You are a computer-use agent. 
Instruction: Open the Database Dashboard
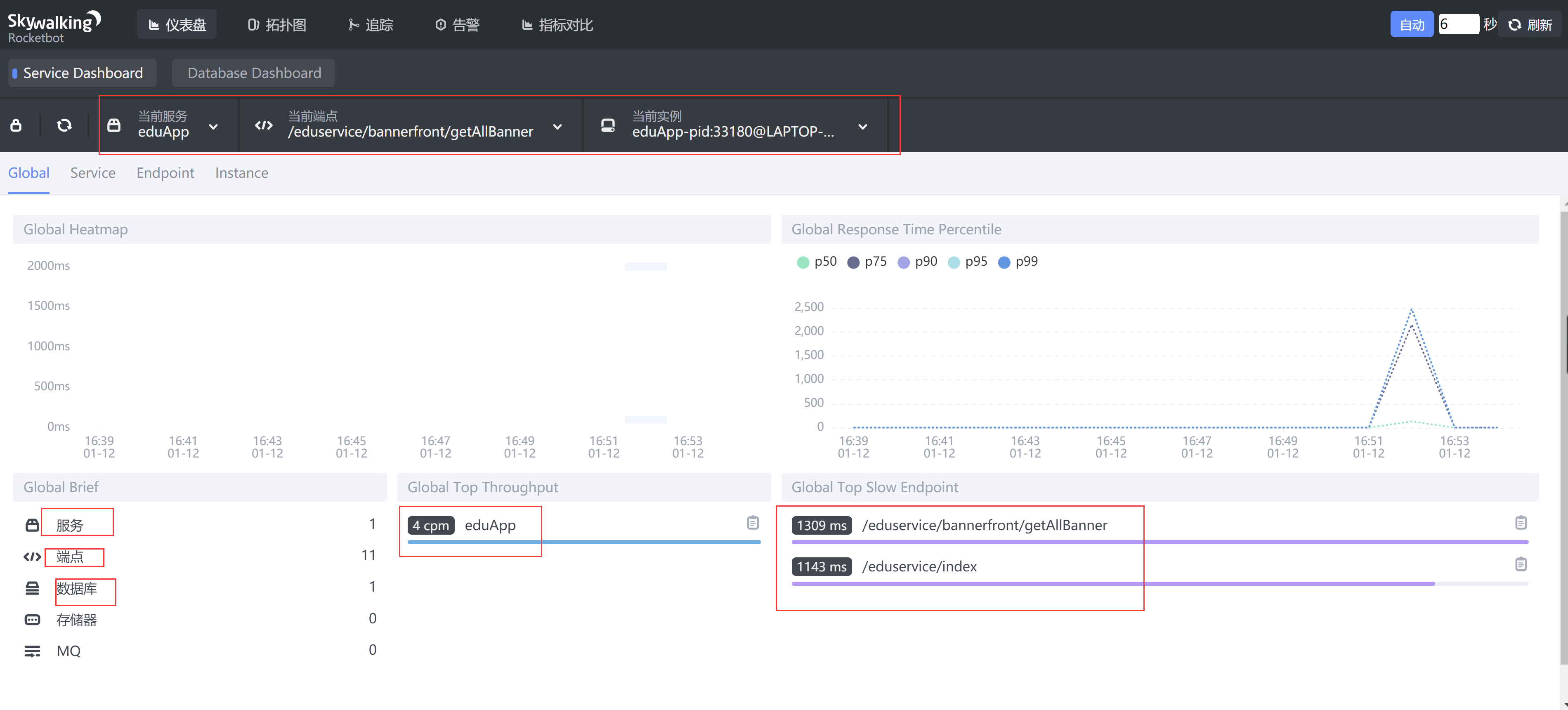click(254, 73)
